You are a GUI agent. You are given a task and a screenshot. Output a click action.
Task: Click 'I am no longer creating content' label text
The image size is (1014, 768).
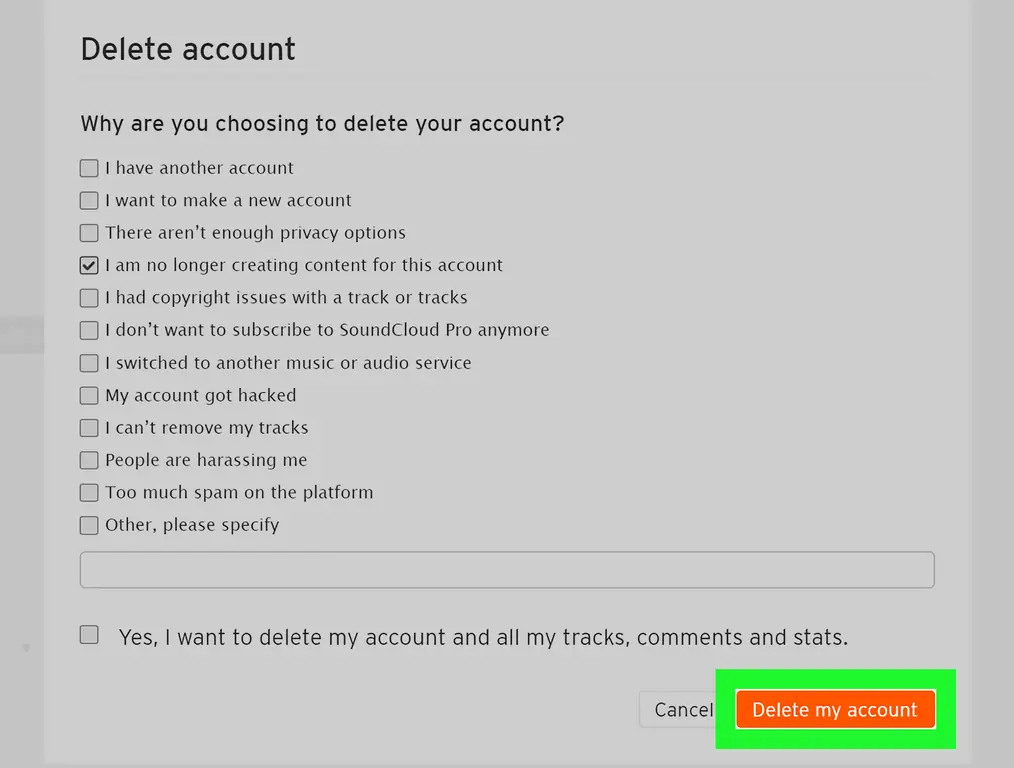[304, 265]
